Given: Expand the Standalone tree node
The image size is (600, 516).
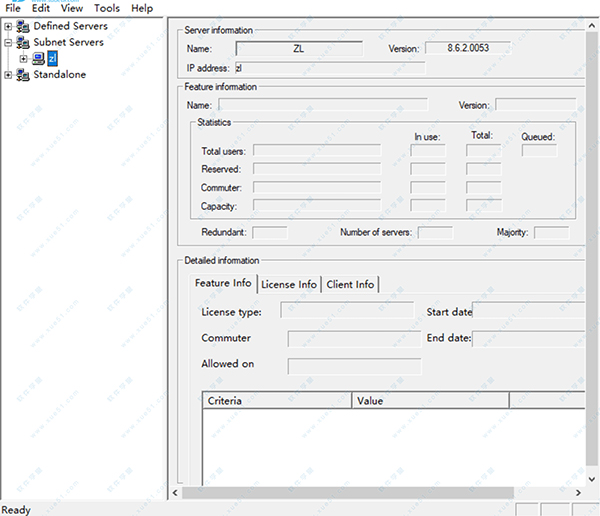Looking at the screenshot, I should pos(9,75).
